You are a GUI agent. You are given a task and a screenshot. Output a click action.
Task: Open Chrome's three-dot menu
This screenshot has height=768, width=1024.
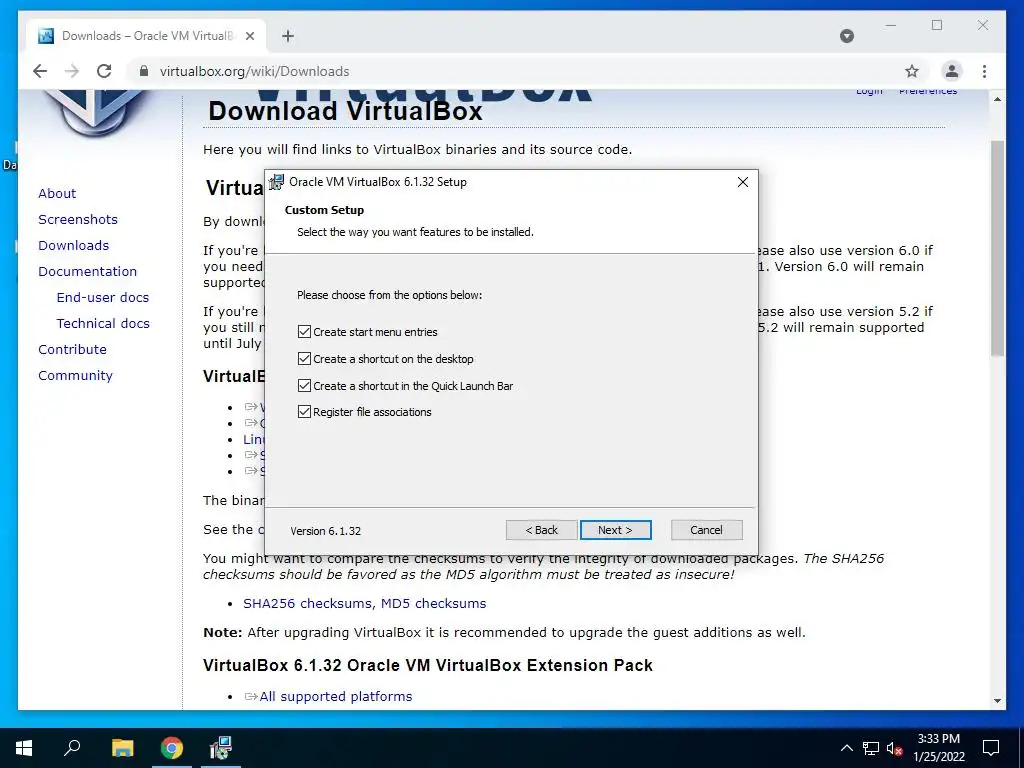point(984,71)
